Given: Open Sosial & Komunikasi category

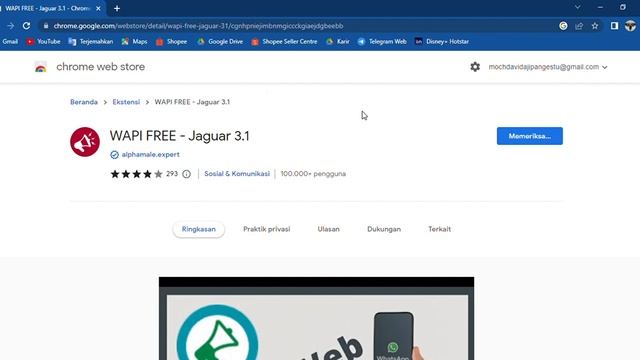Looking at the screenshot, I should pyautogui.click(x=237, y=174).
